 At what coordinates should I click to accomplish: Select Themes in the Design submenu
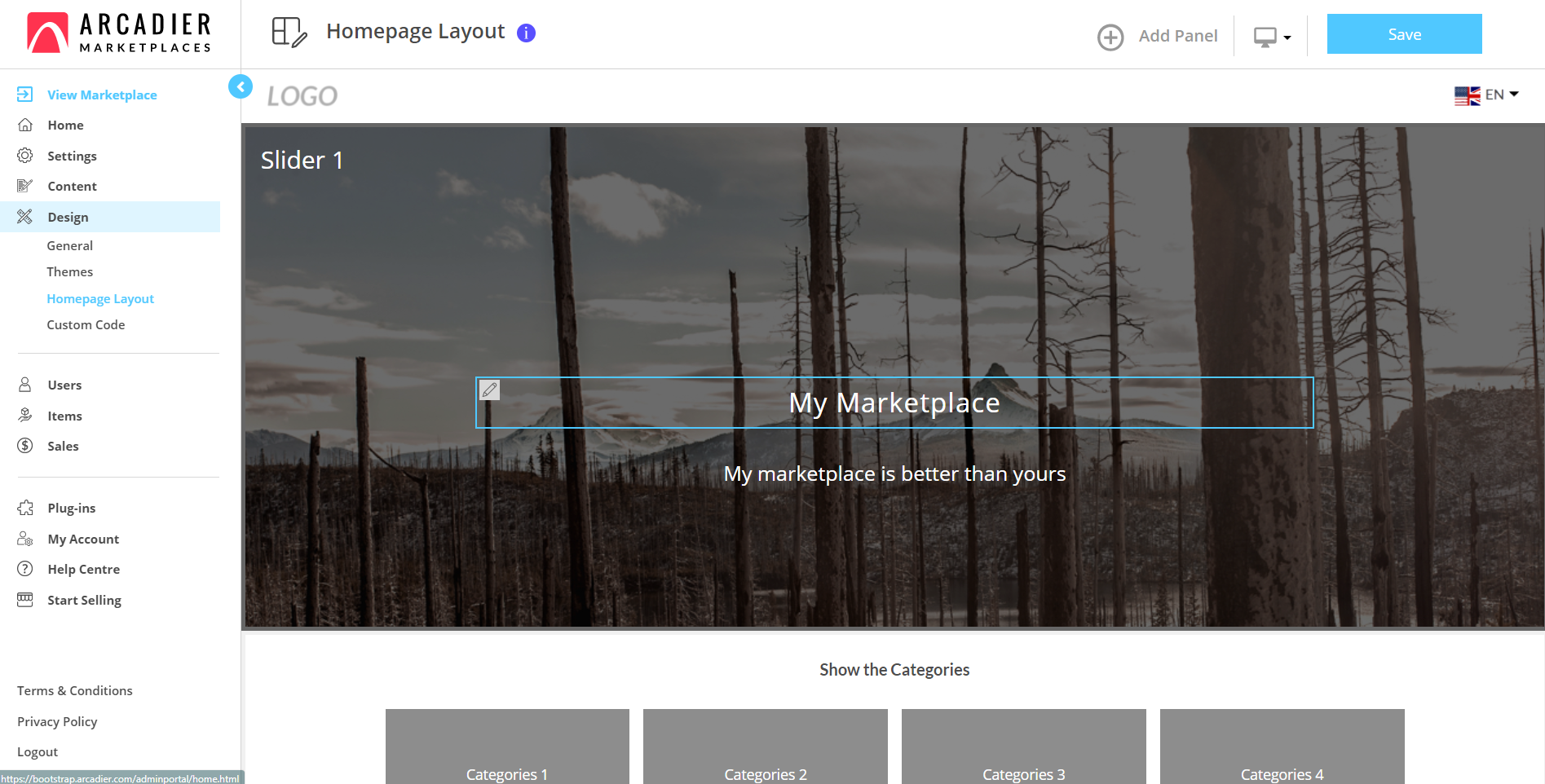coord(70,272)
